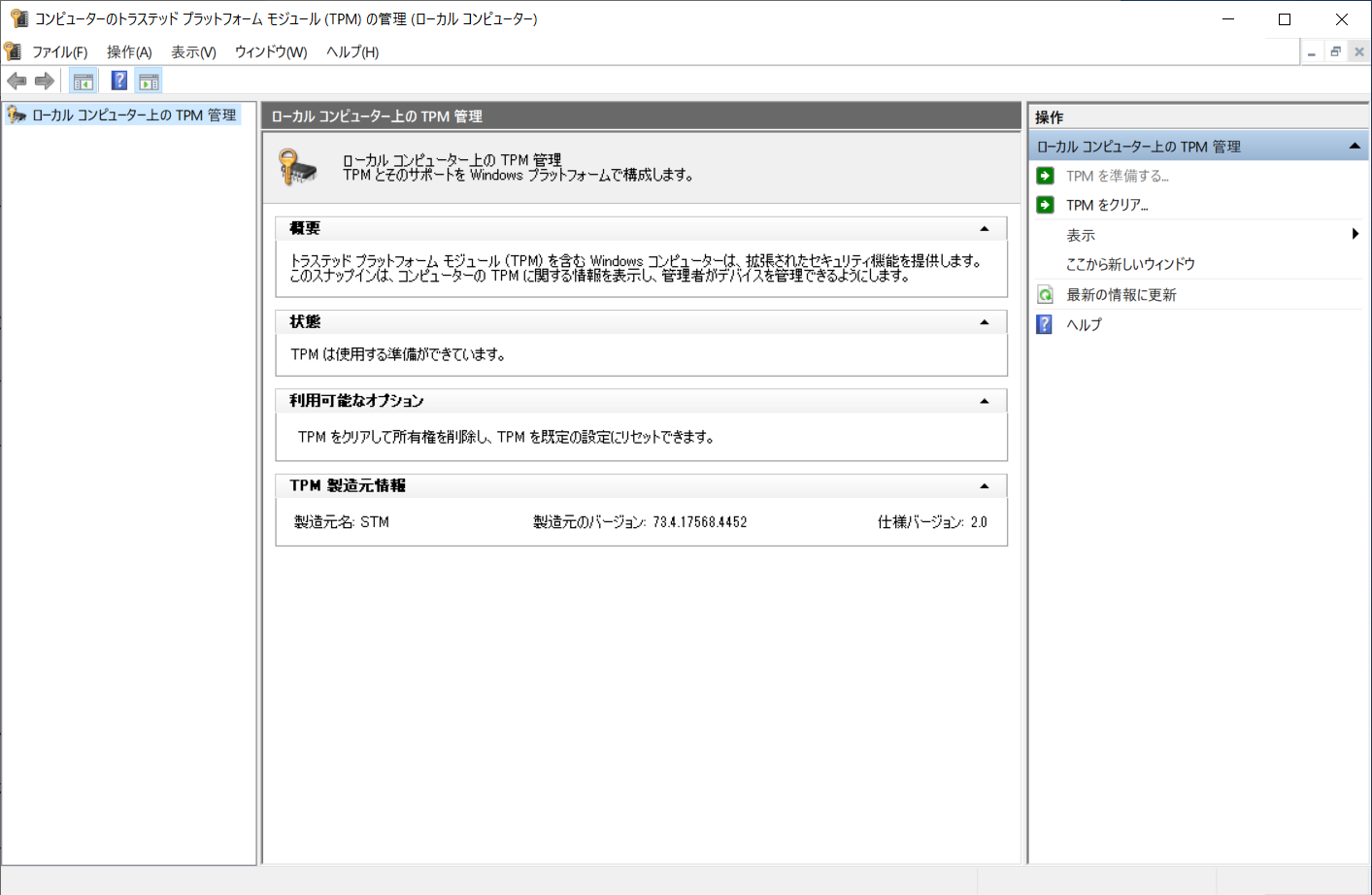The height and width of the screenshot is (895, 1372).
Task: Click the back arrow toolbar icon
Action: point(17,82)
